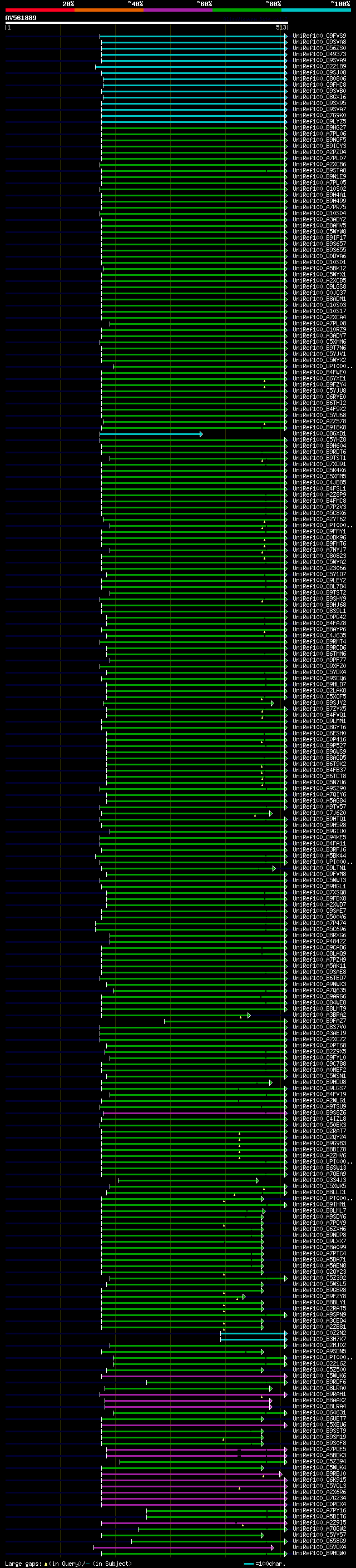
Task: Click the UniRef100_A7PR75 label
Action: 319,207
